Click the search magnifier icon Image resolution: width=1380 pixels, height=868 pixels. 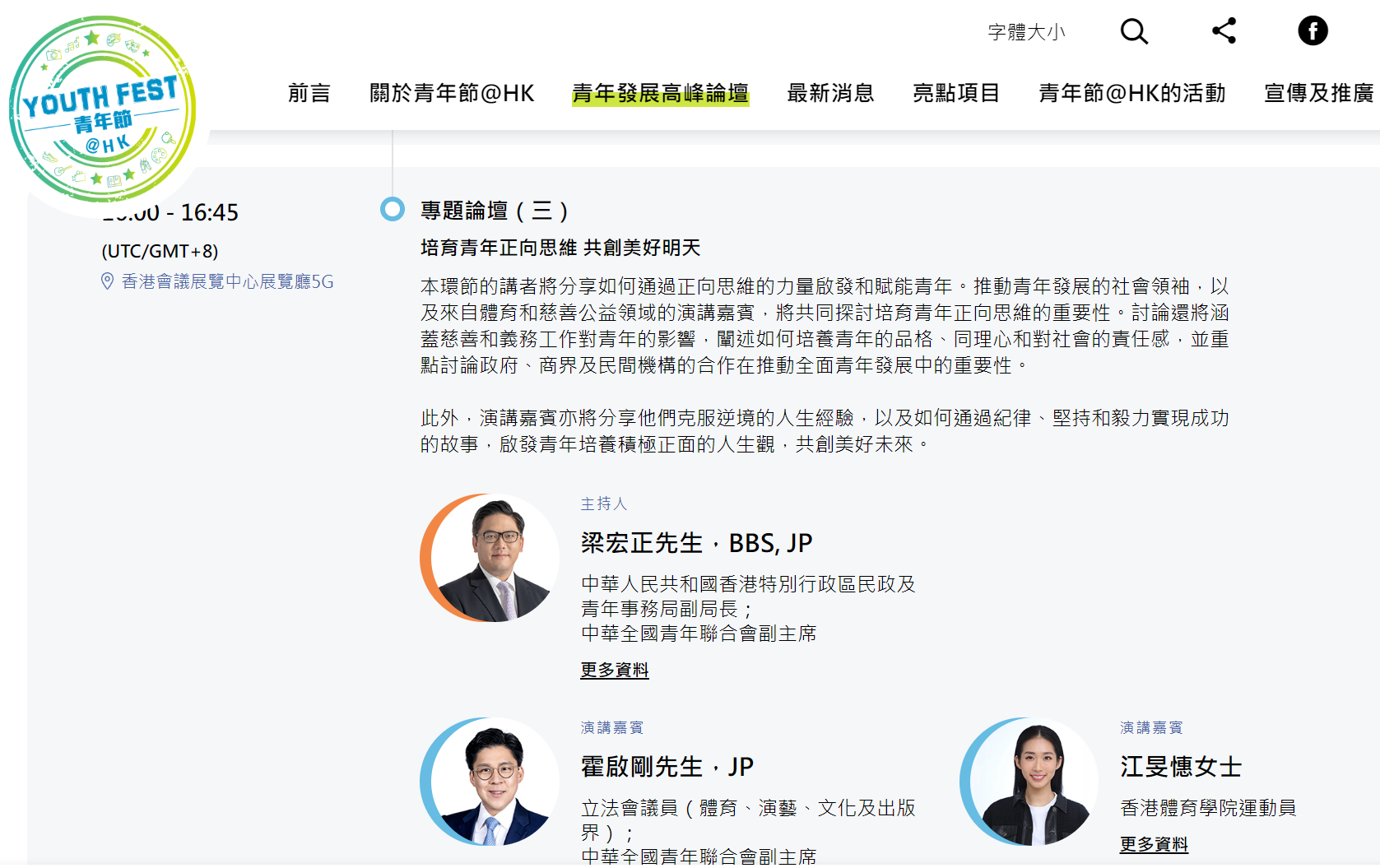pos(1134,31)
